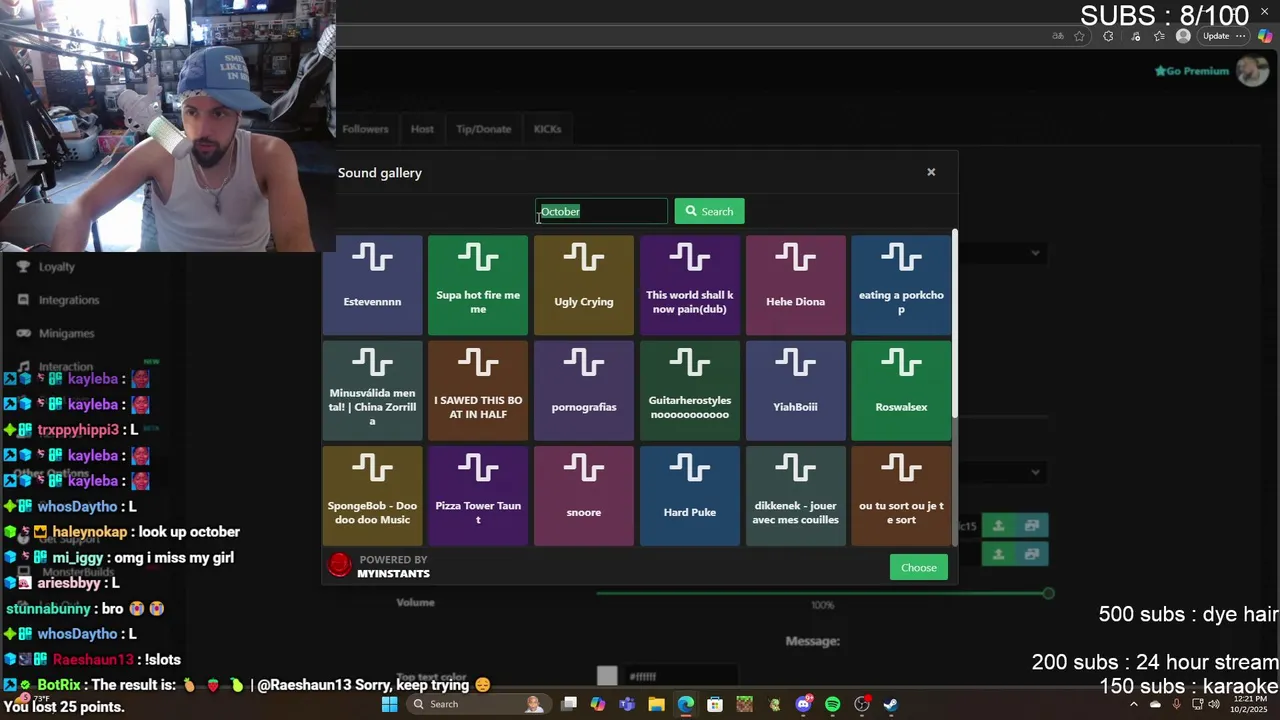Click the green Search button in Sound gallery
This screenshot has width=1280, height=720.
[709, 211]
